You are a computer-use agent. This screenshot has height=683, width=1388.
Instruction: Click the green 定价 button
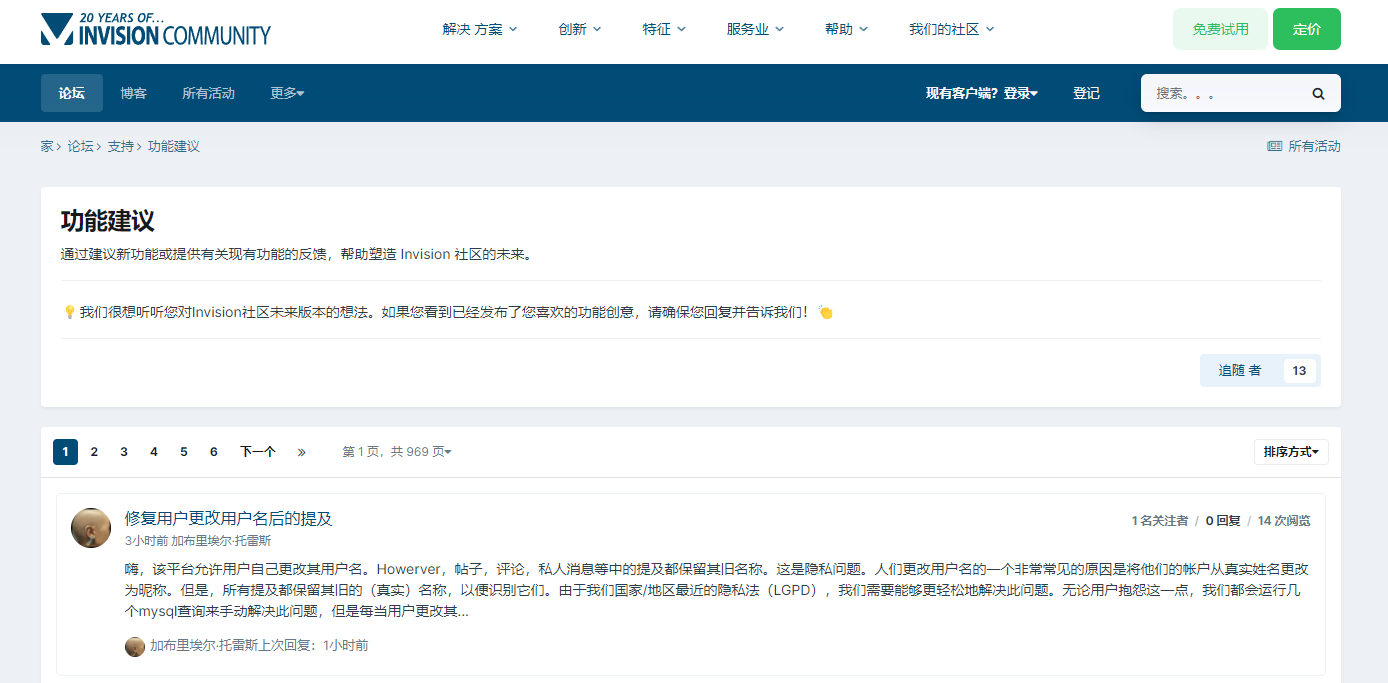pyautogui.click(x=1307, y=29)
